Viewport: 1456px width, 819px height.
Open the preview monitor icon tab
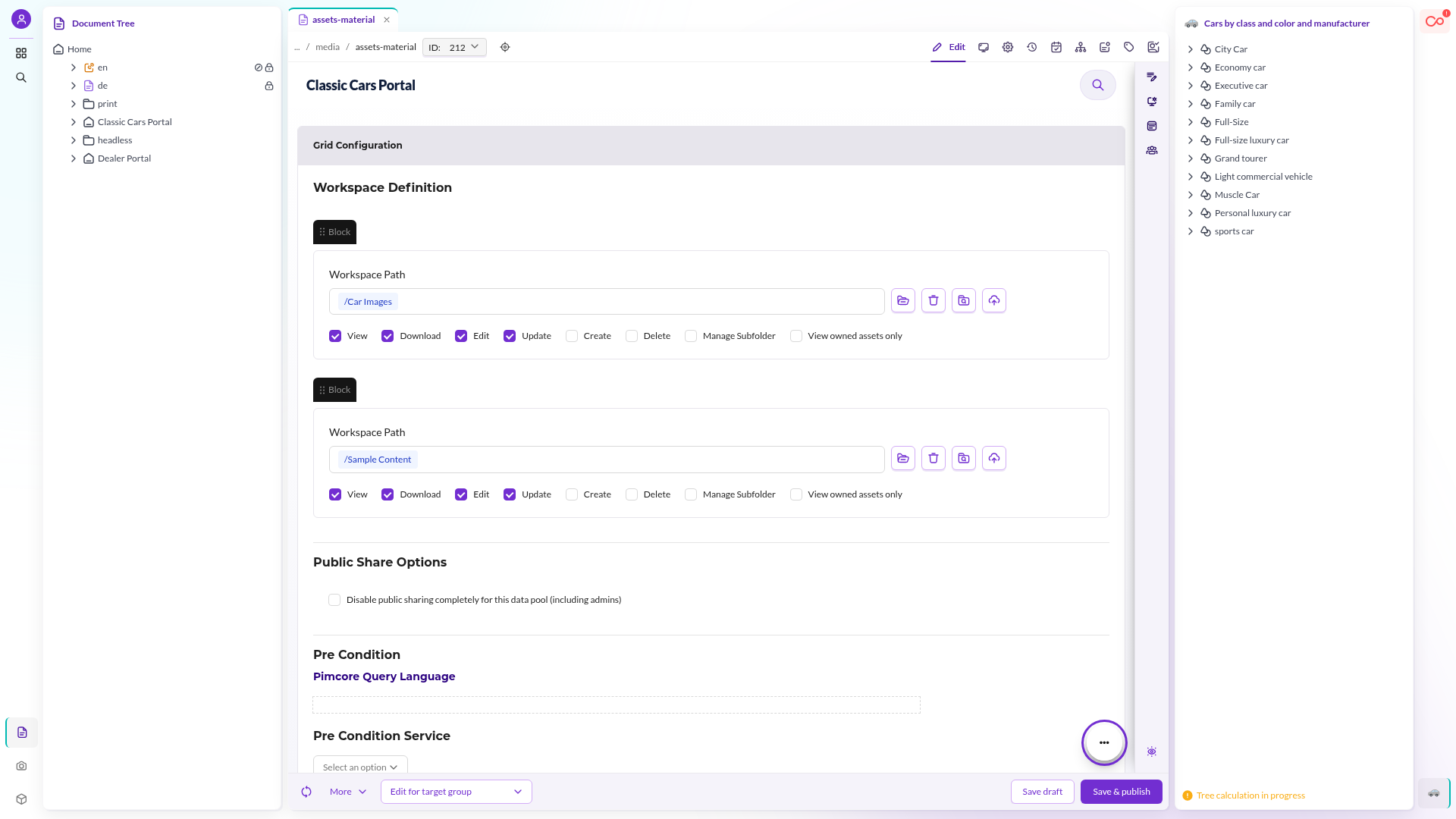(x=984, y=47)
